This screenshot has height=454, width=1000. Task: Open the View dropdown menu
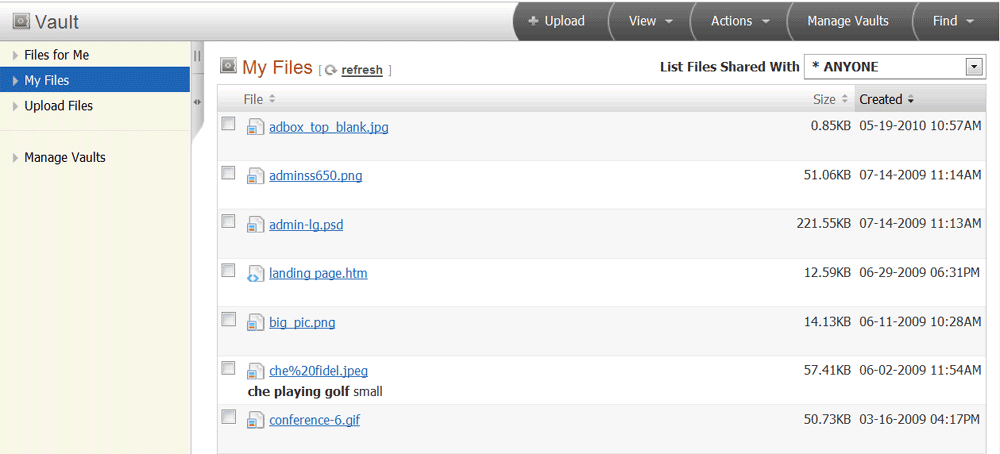[651, 21]
